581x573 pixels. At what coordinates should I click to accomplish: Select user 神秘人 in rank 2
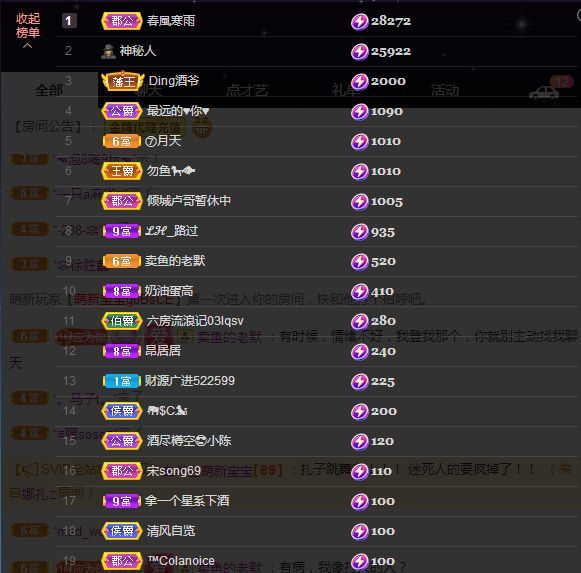(137, 51)
